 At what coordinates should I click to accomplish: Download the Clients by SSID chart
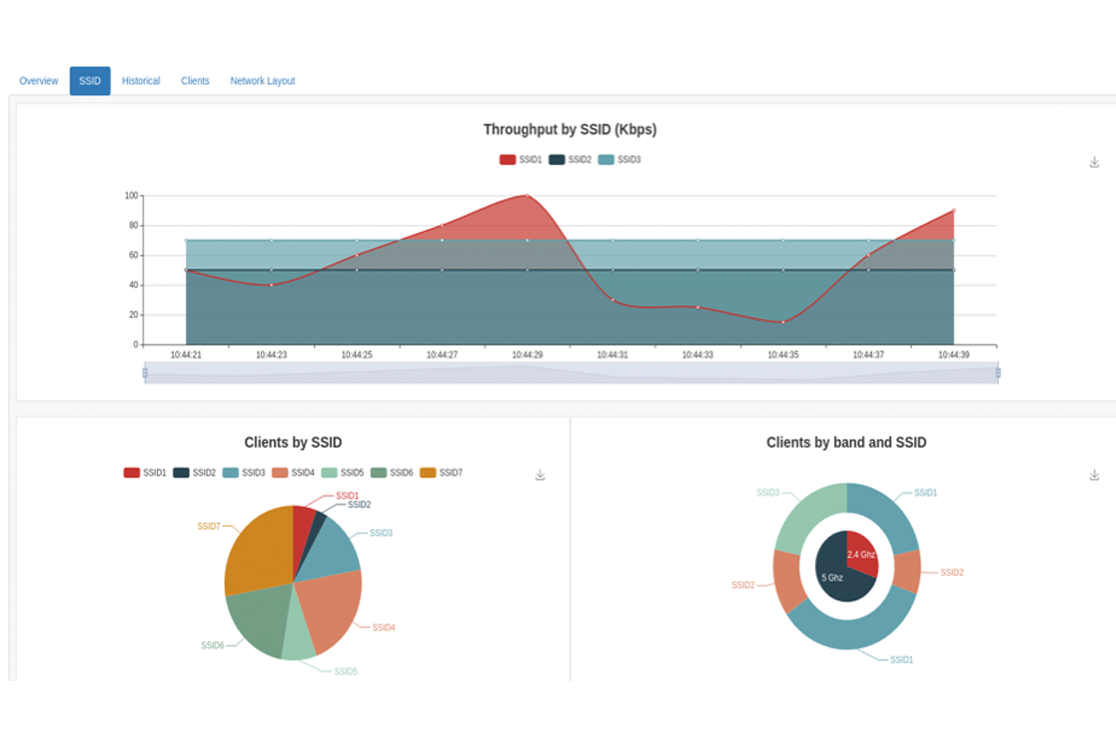pyautogui.click(x=540, y=475)
